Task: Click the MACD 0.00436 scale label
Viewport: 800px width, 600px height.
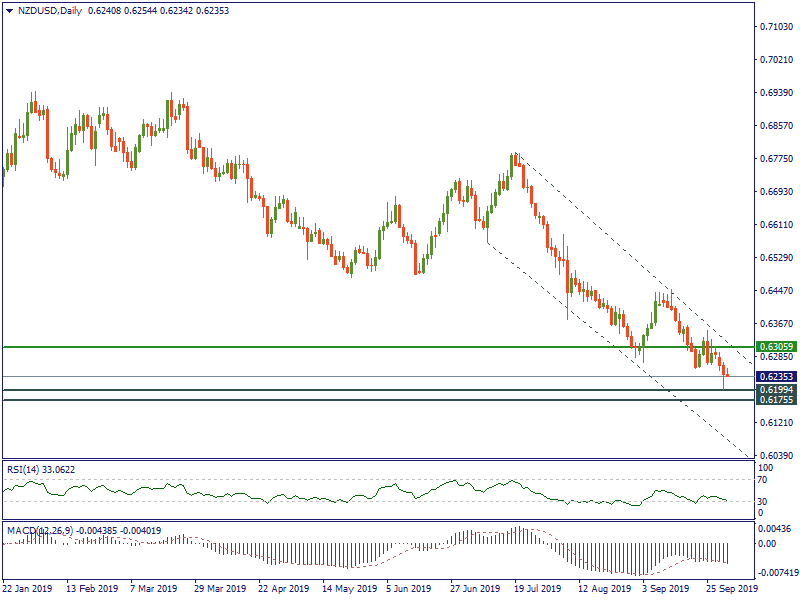Action: [775, 528]
